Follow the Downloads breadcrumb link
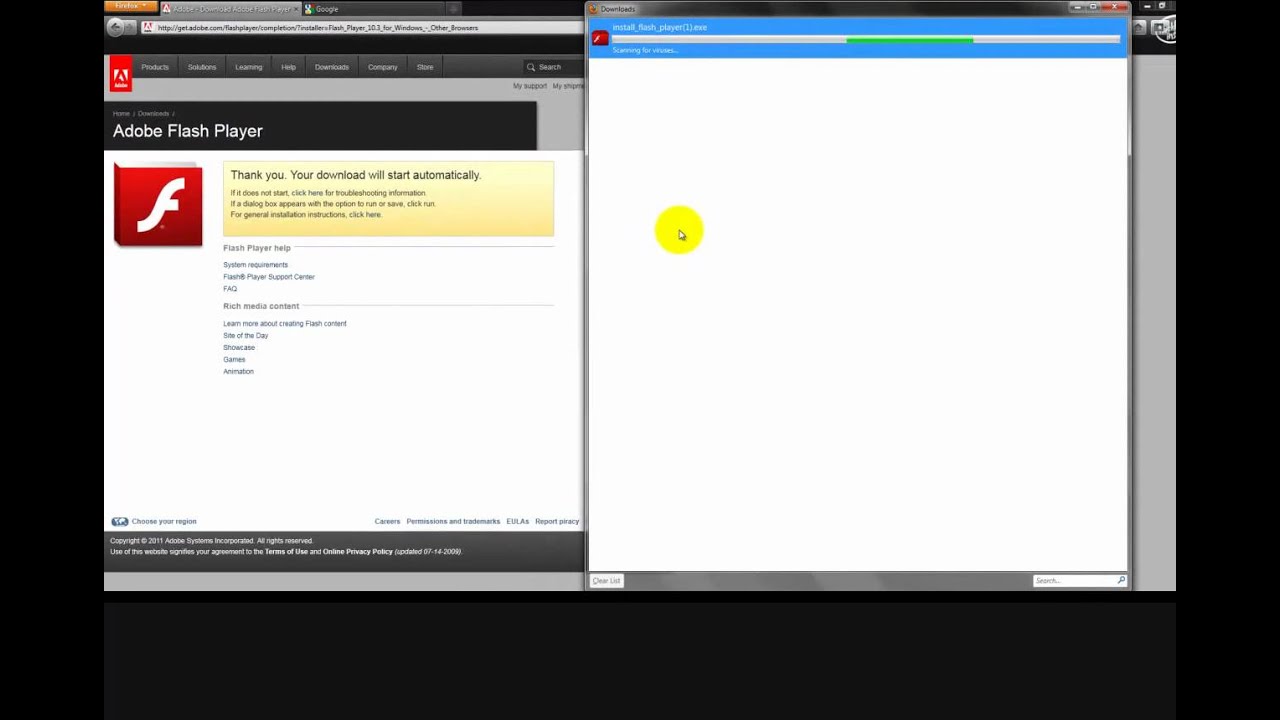This screenshot has height=720, width=1280. (153, 114)
